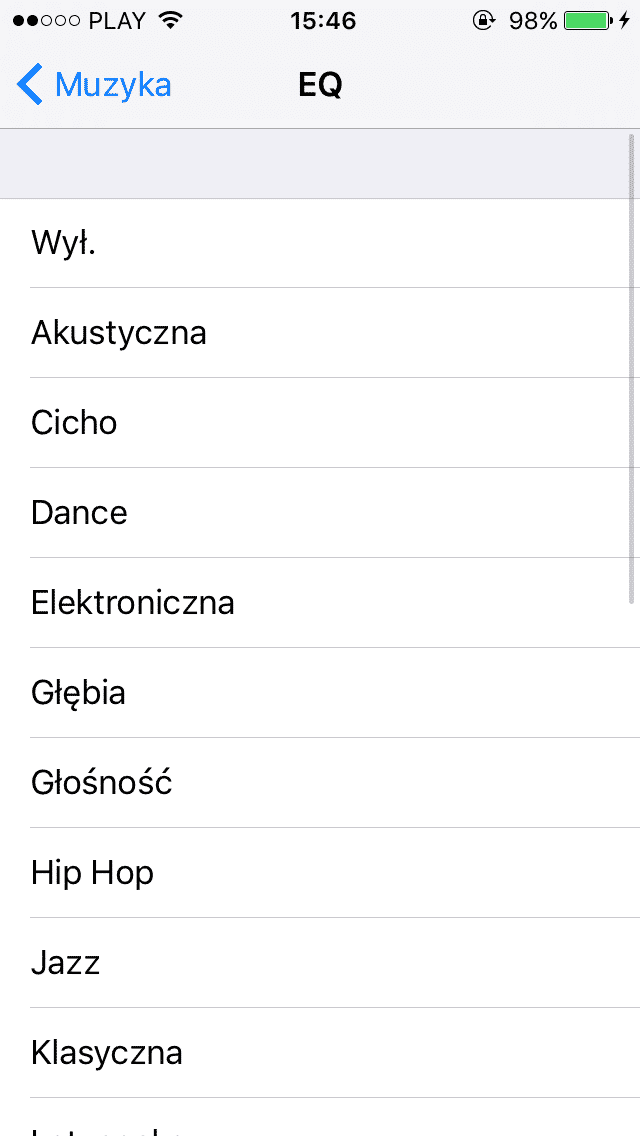640x1136 pixels.
Task: Select the Głębia EQ preset
Action: 320,693
